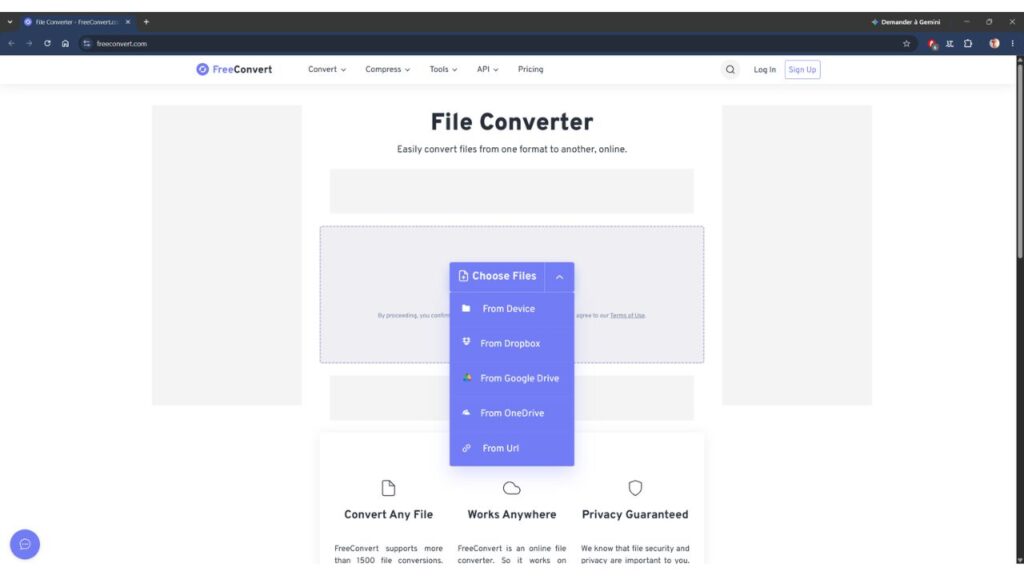
Task: Select From Url option
Action: click(512, 448)
